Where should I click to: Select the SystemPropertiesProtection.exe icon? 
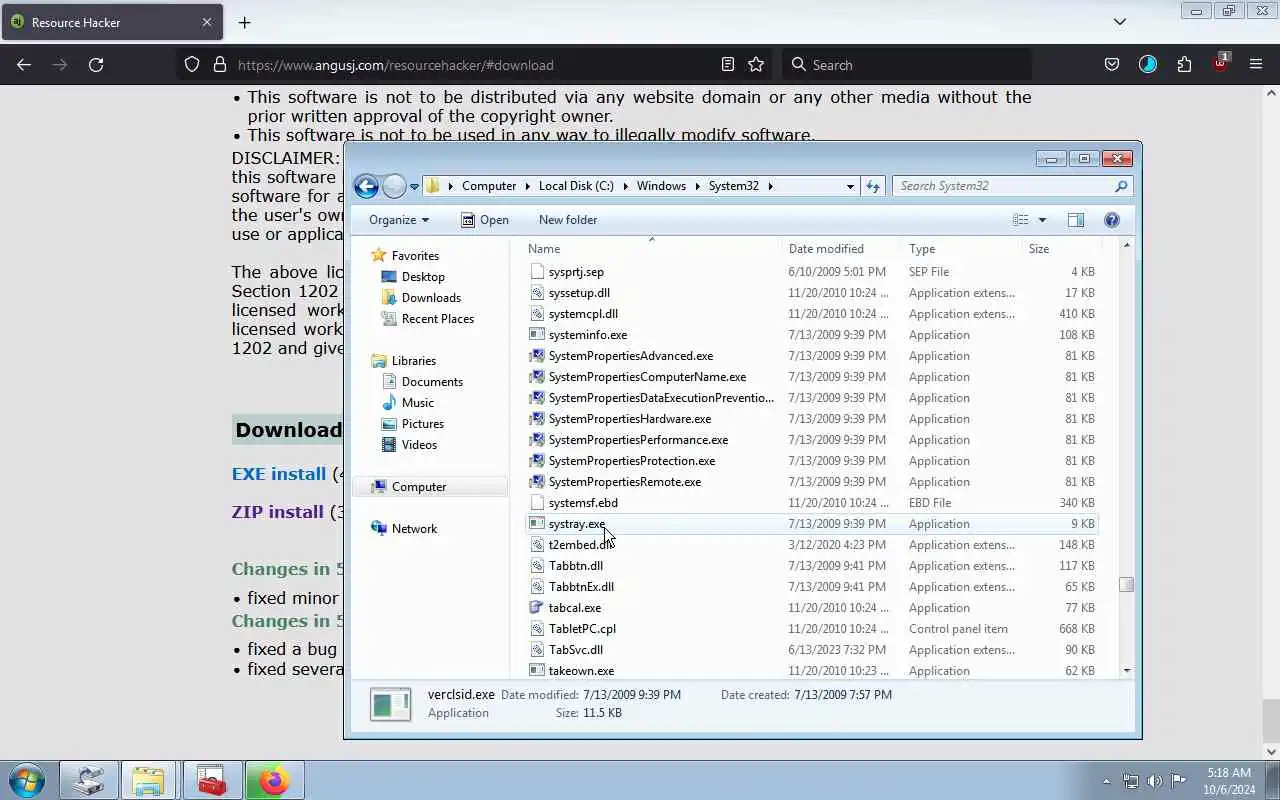[x=537, y=461]
